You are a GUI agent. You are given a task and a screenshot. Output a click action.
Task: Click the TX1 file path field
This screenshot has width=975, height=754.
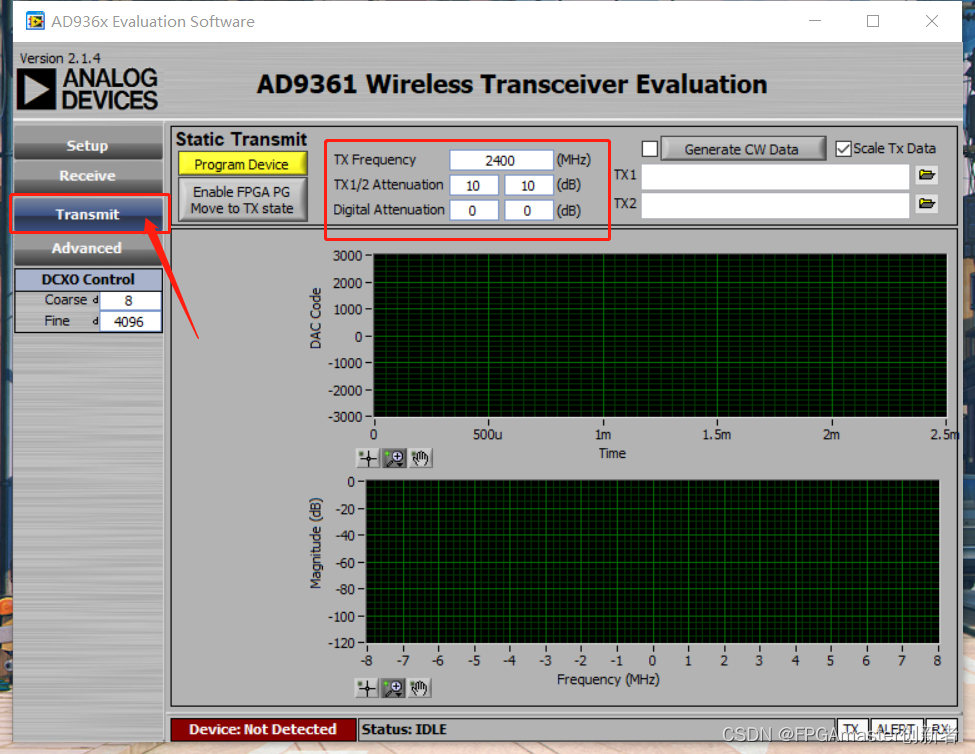(775, 177)
